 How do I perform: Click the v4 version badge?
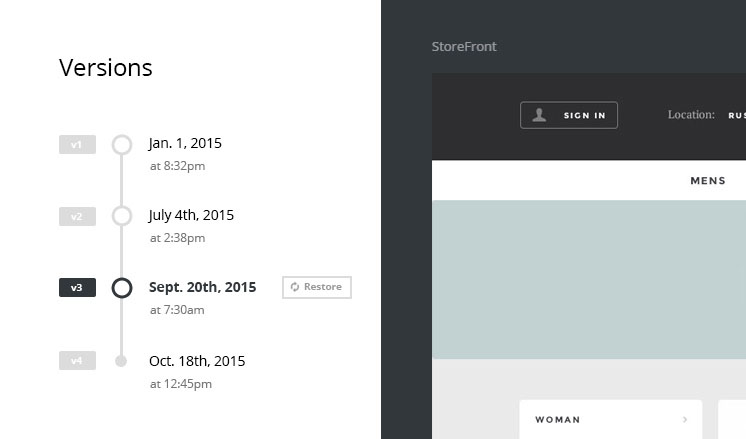click(x=77, y=361)
